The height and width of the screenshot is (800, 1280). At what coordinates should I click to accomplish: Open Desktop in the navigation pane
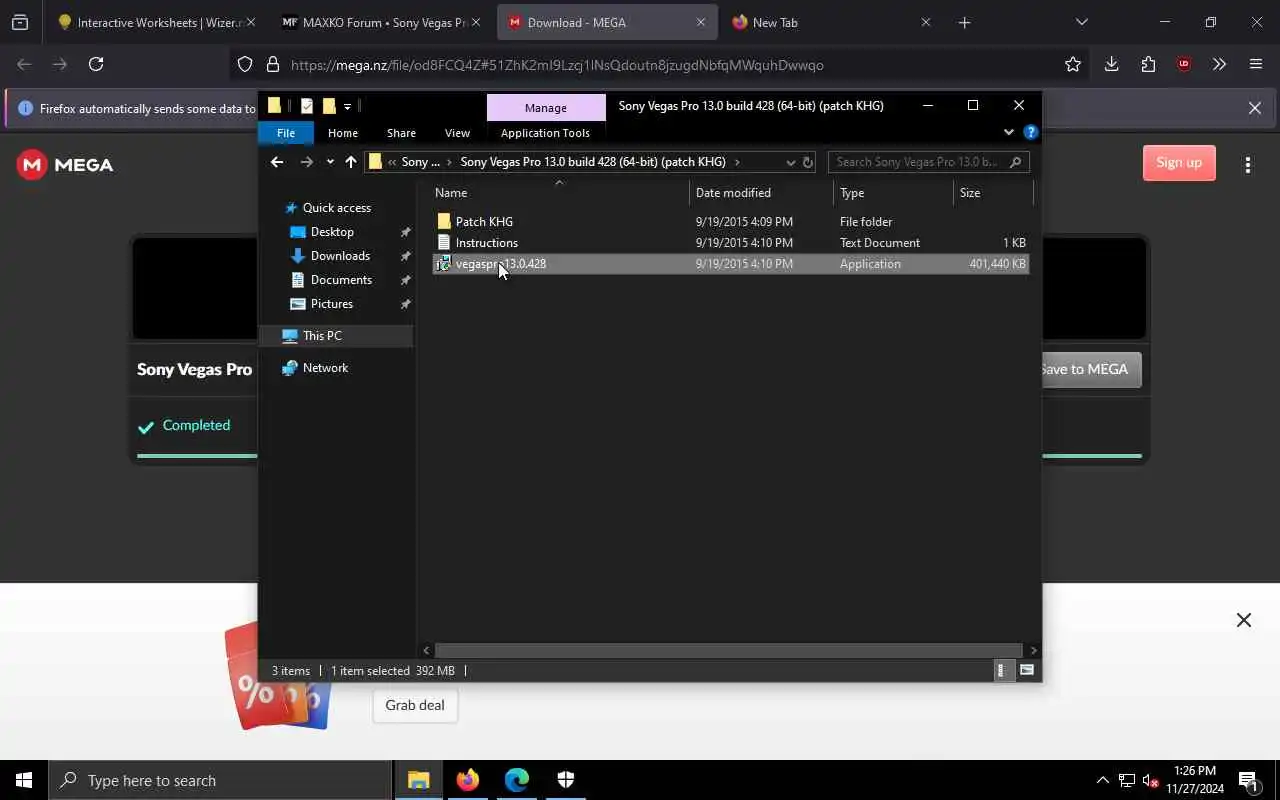(332, 232)
